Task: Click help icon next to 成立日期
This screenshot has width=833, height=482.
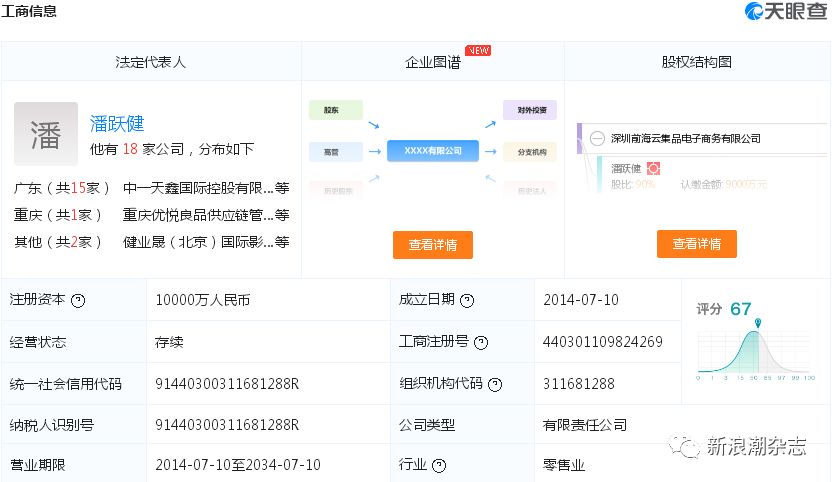Action: [467, 301]
